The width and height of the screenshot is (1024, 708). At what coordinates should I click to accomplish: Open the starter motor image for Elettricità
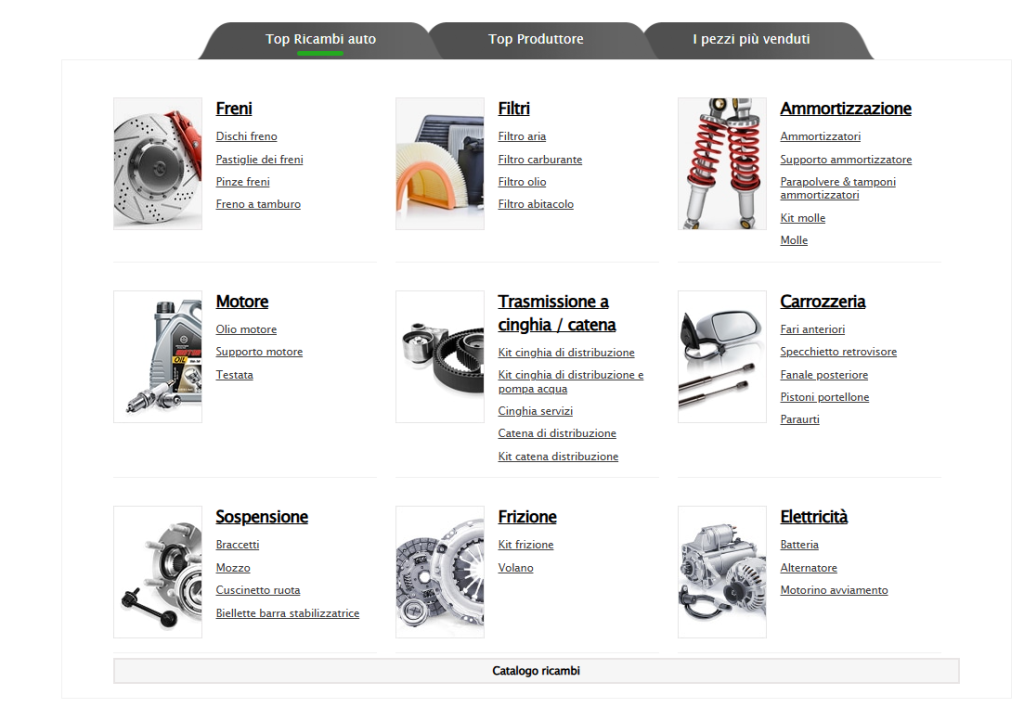point(722,572)
